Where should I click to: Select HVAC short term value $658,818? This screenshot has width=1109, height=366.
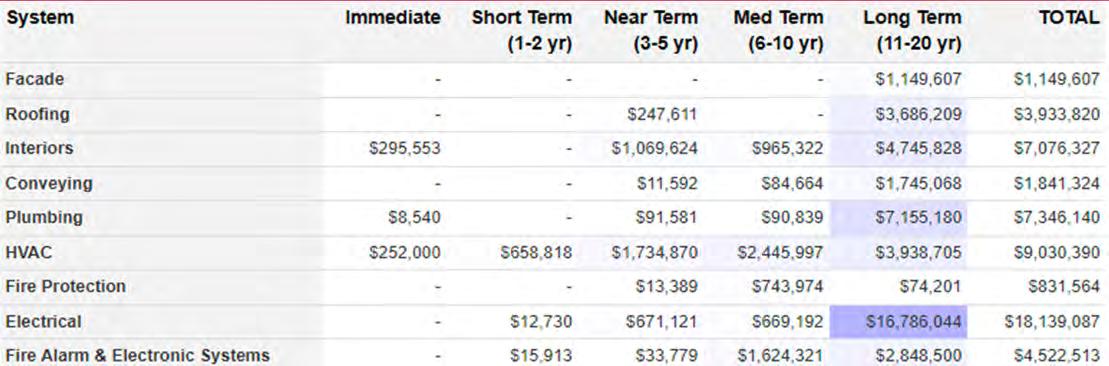click(x=536, y=252)
